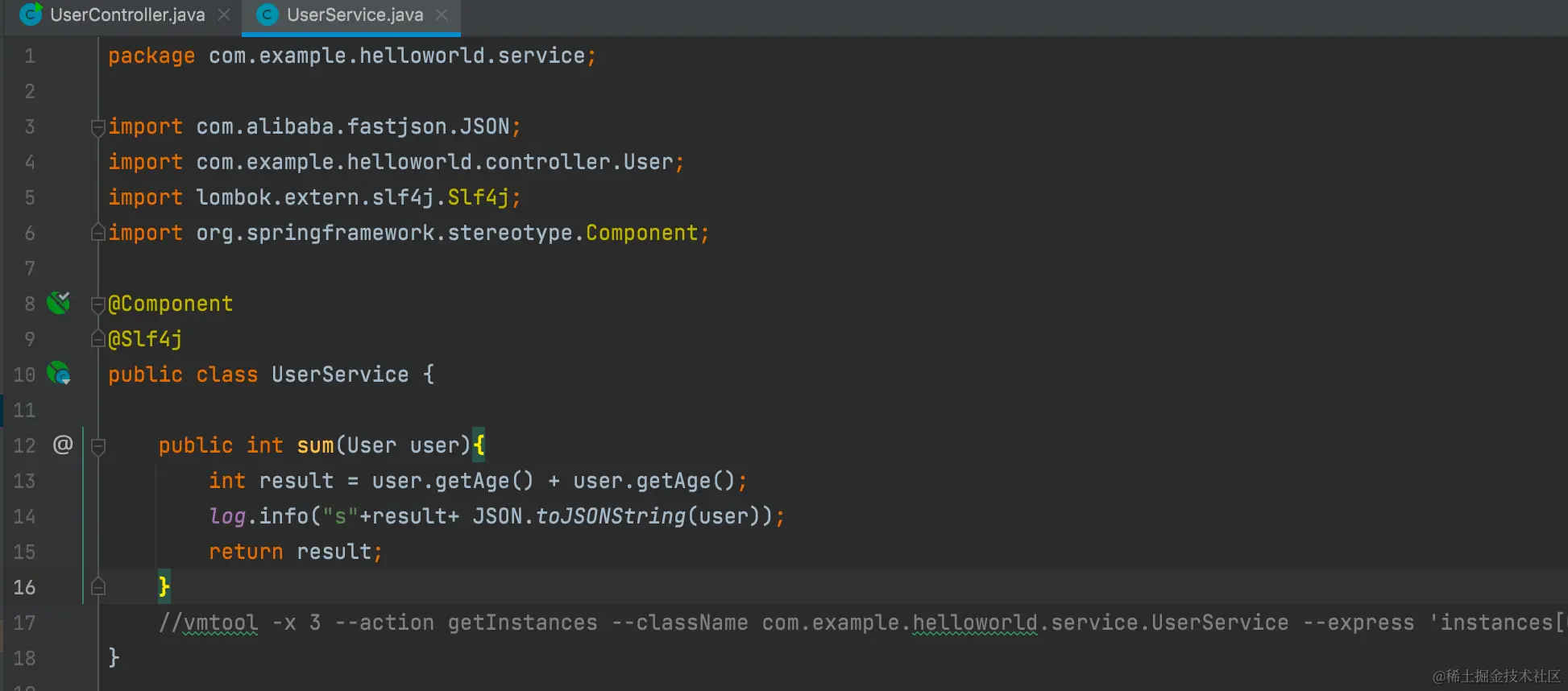
Task: Fold the annotations at the @Component line
Action: [x=98, y=304]
